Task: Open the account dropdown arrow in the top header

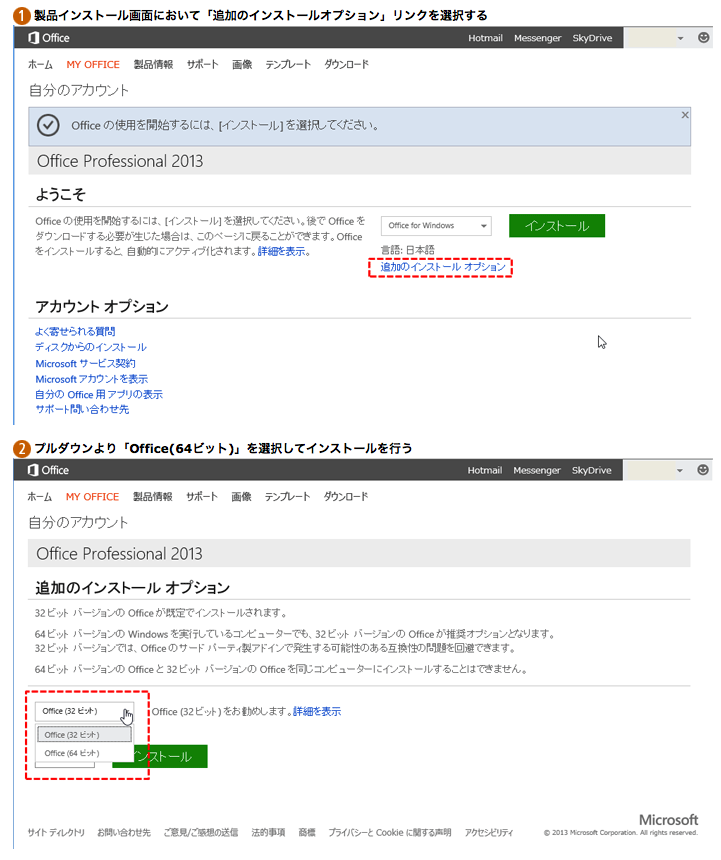Action: [x=680, y=38]
